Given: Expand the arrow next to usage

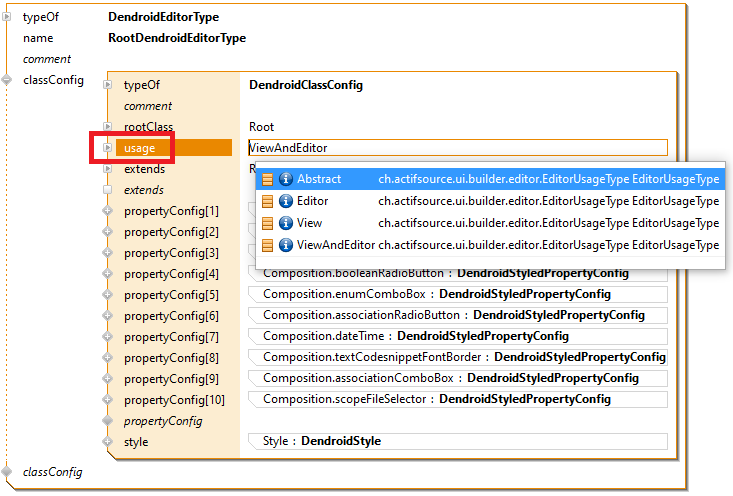Looking at the screenshot, I should pyautogui.click(x=108, y=148).
